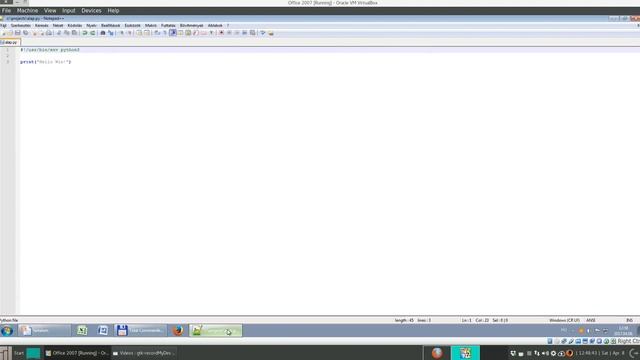Open the Makró menu

[x=151, y=25]
